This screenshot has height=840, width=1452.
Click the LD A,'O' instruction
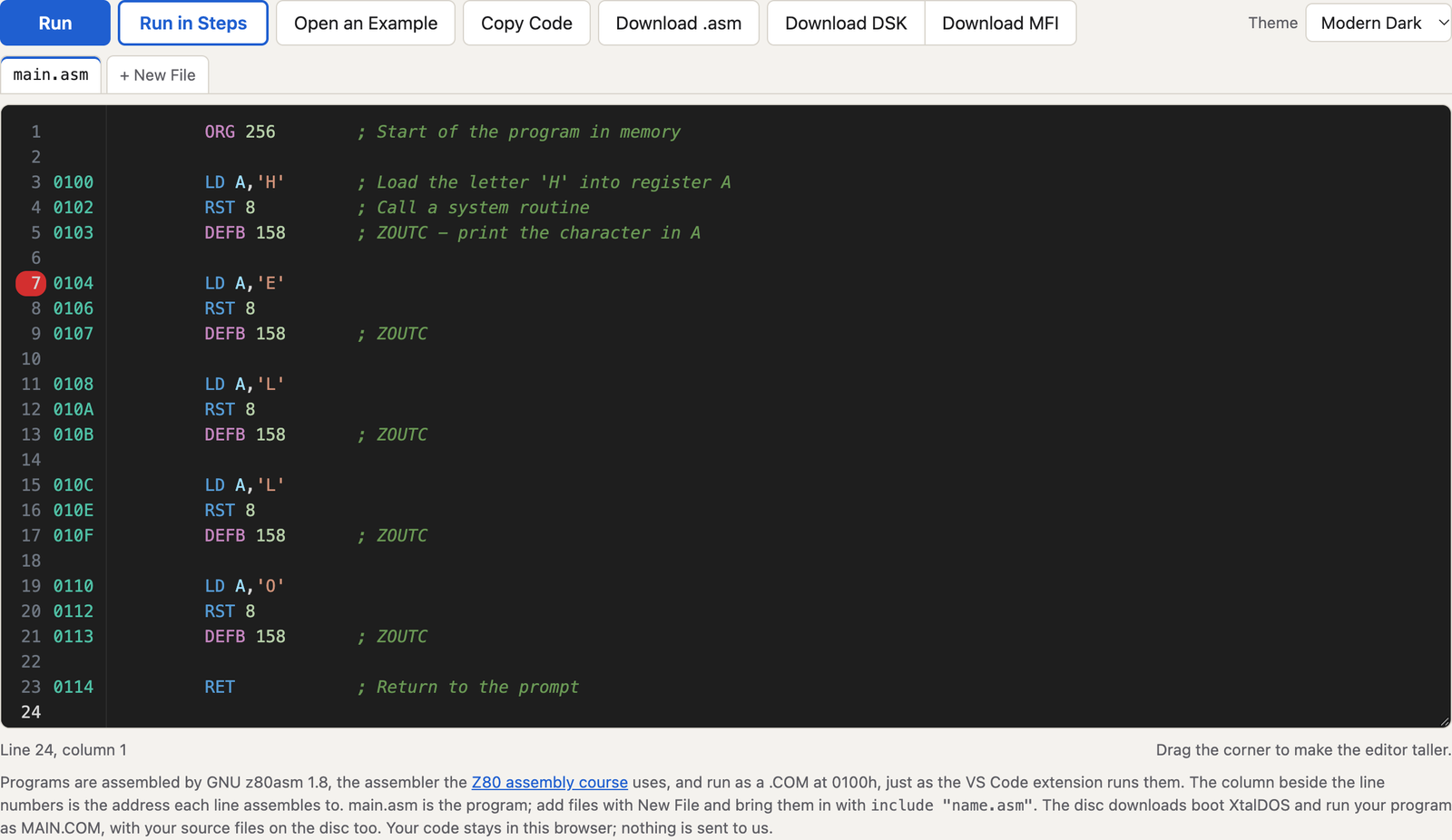click(245, 586)
